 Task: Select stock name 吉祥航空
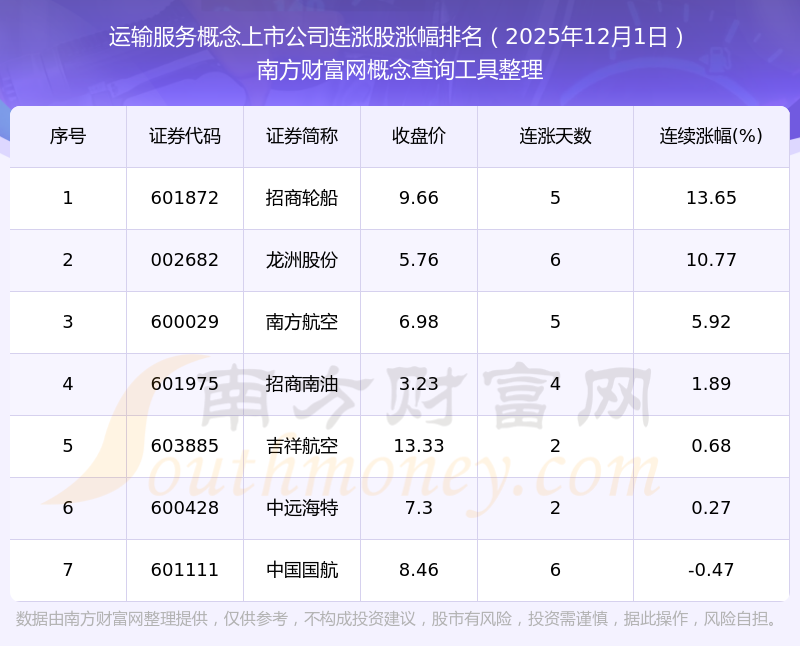(302, 446)
